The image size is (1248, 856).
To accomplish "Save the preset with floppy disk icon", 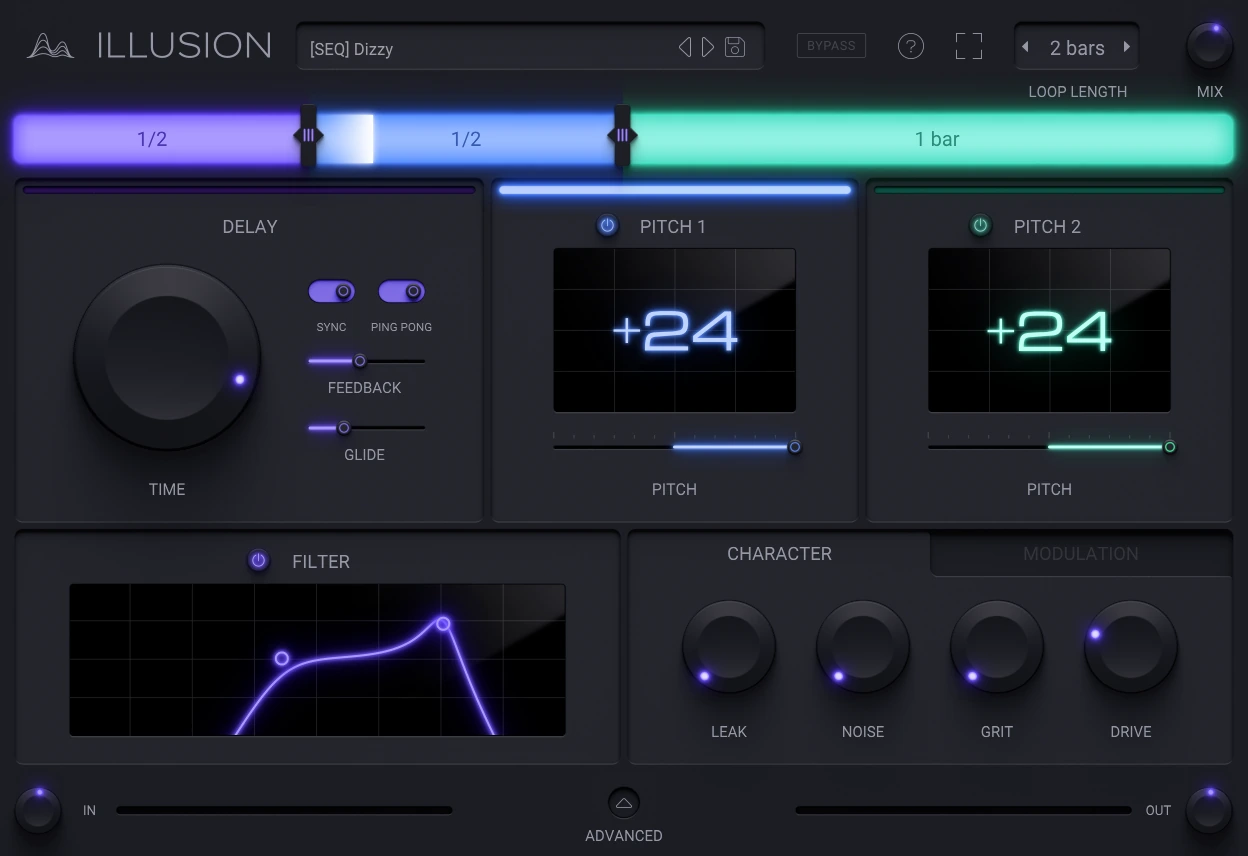I will click(x=735, y=47).
